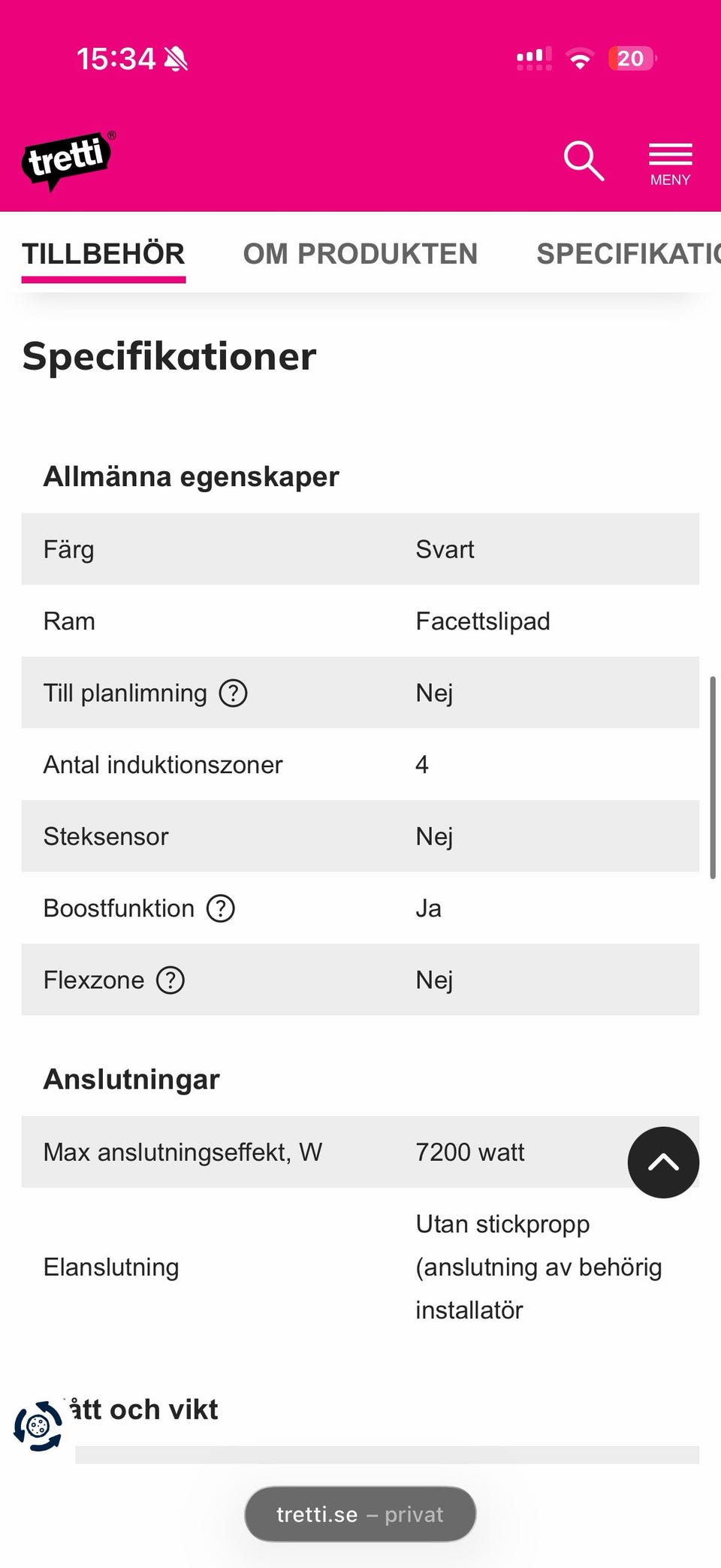The image size is (721, 1568).
Task: Show help for Flexzone
Action: pos(170,980)
